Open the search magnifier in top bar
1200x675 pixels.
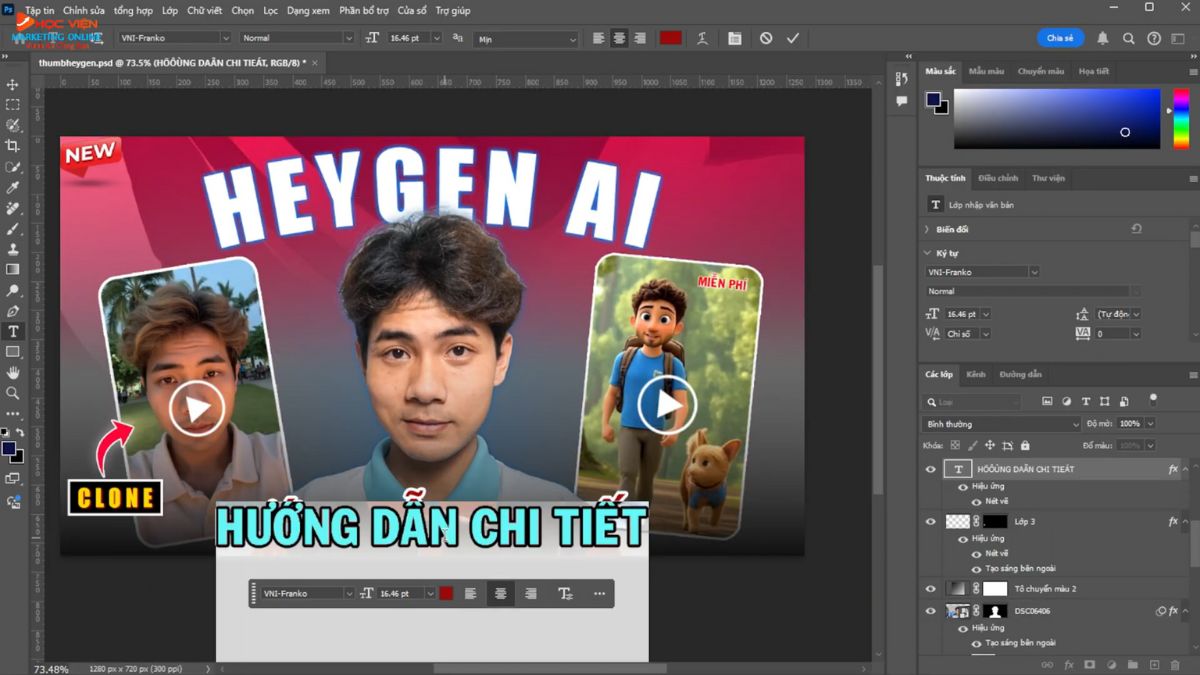pyautogui.click(x=1129, y=38)
